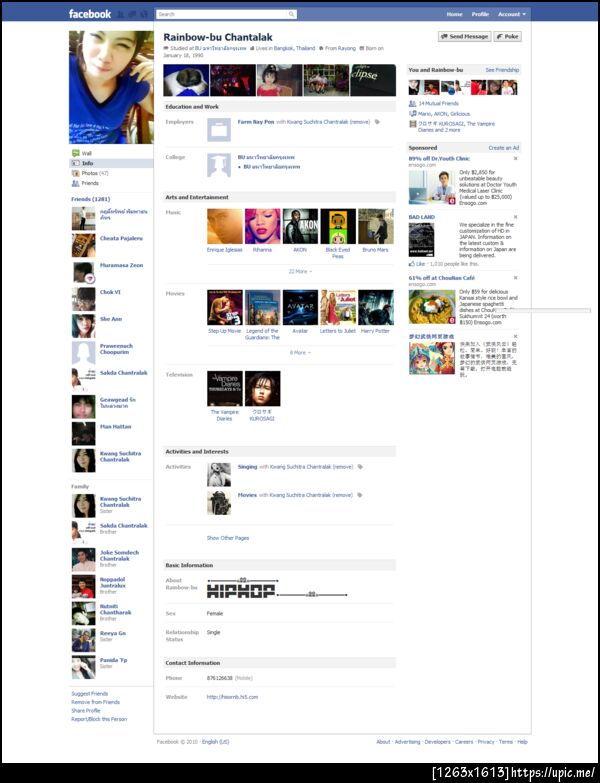Click Suggest Friends link

pos(89,694)
